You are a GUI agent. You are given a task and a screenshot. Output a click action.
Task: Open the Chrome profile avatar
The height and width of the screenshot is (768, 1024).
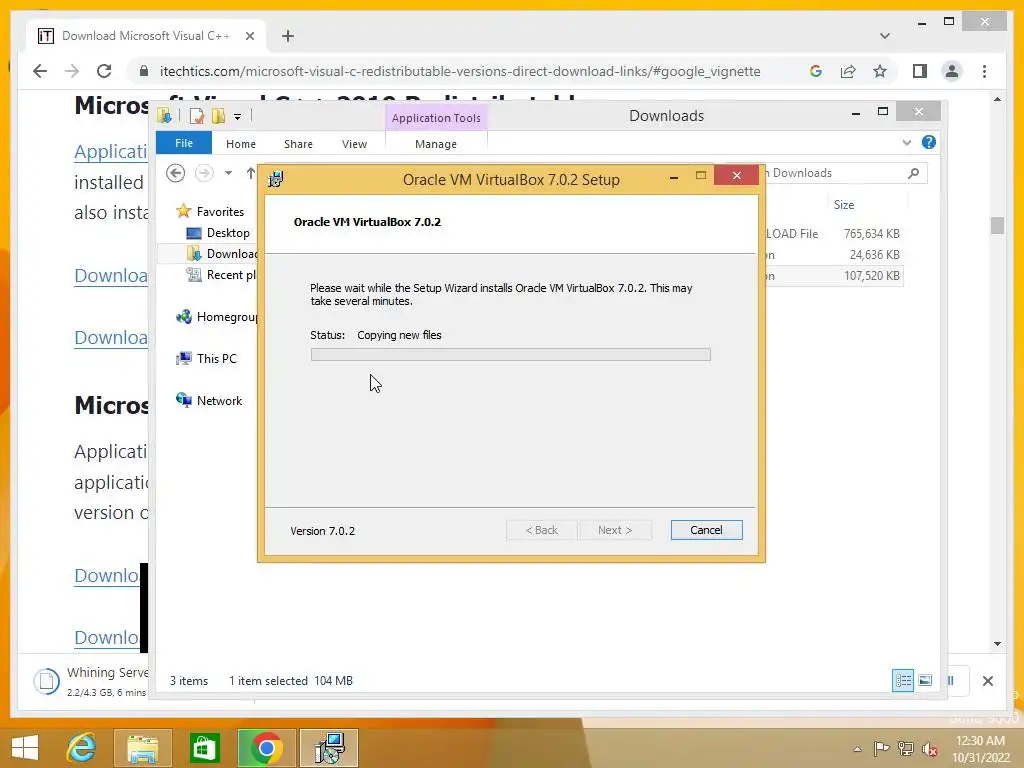click(952, 71)
